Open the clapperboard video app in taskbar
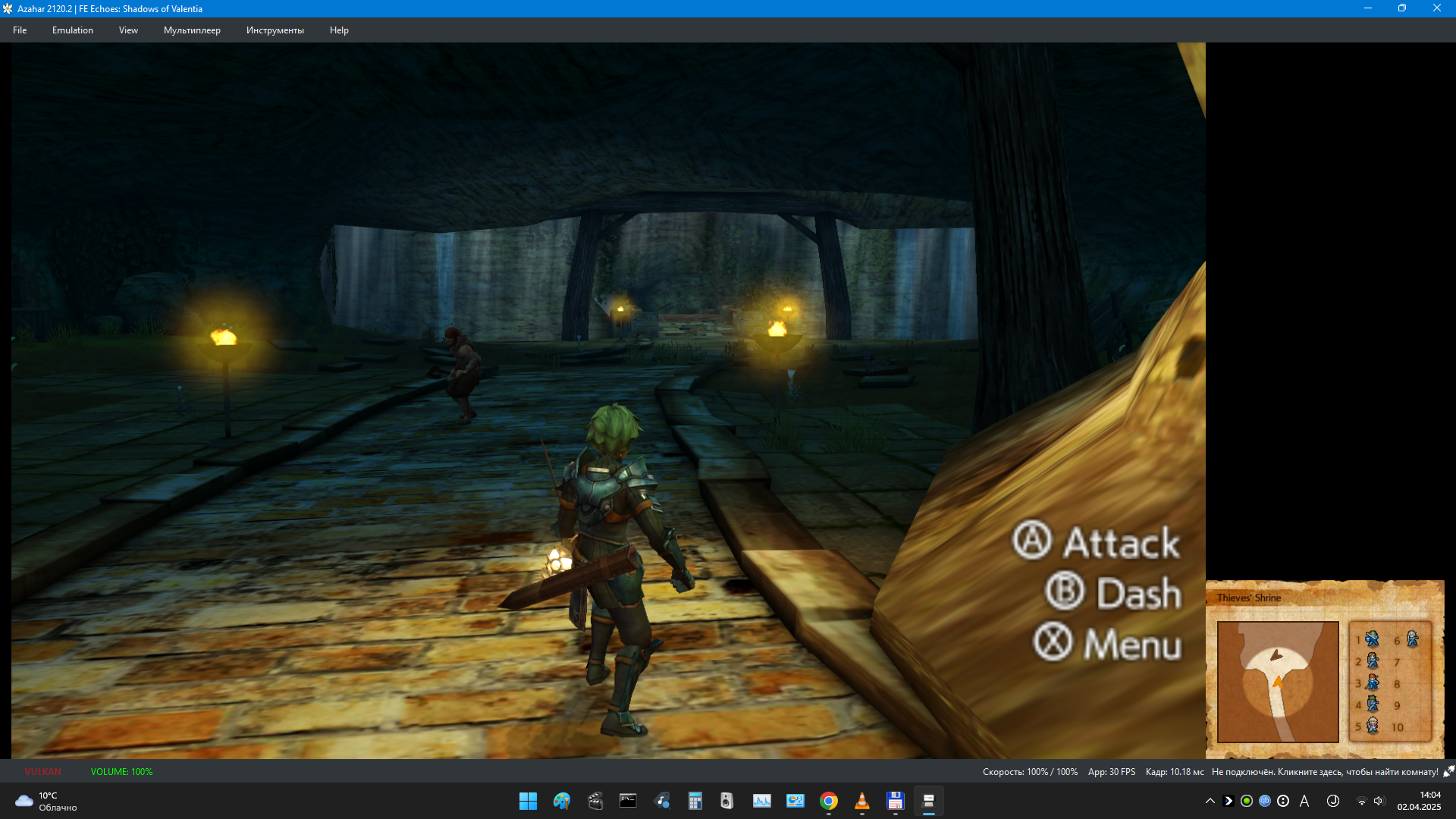The width and height of the screenshot is (1456, 819). pos(595,801)
